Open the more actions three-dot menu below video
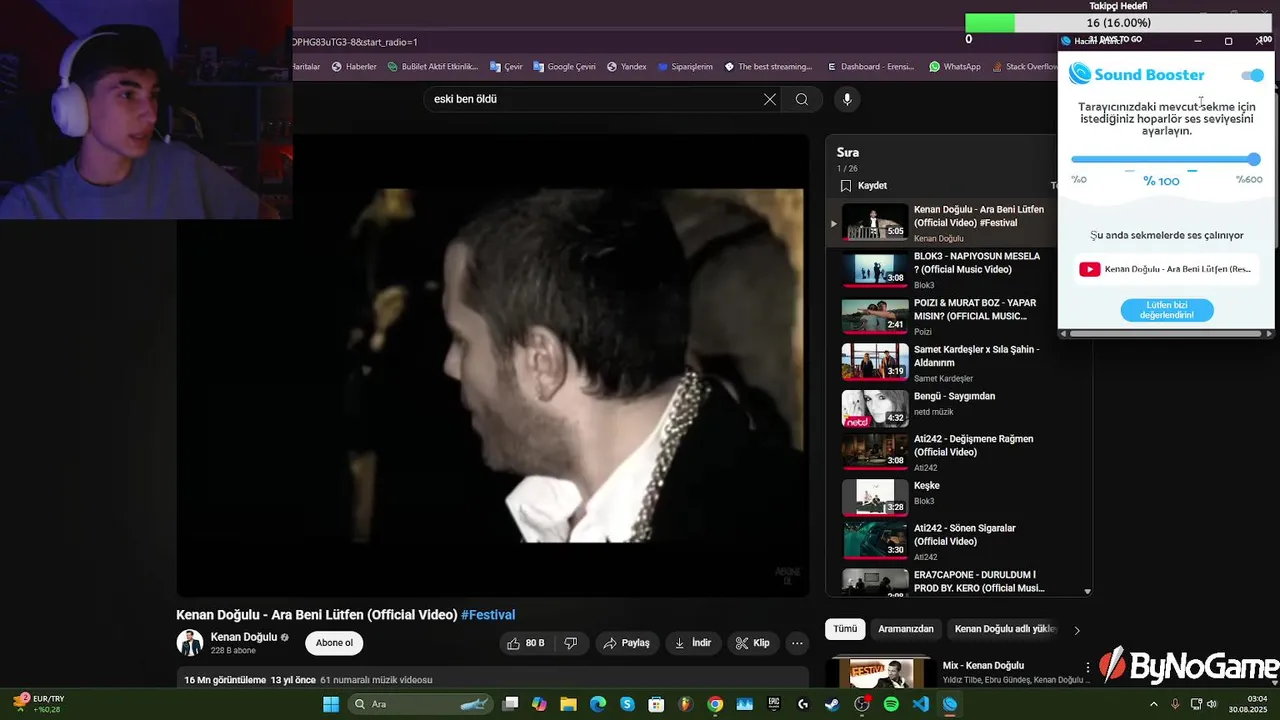This screenshot has width=1280, height=720. tap(797, 643)
